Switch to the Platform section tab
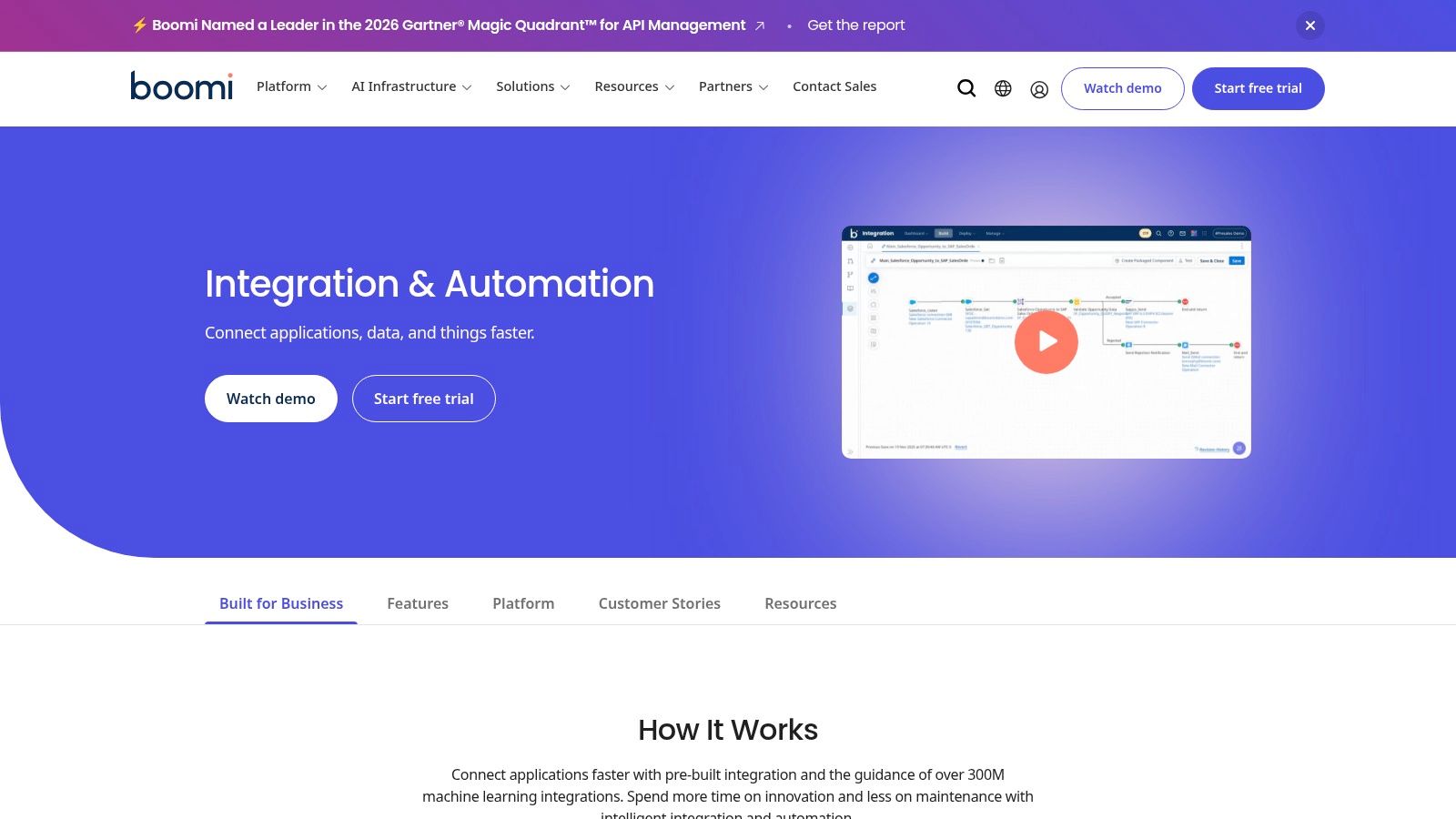 tap(523, 603)
